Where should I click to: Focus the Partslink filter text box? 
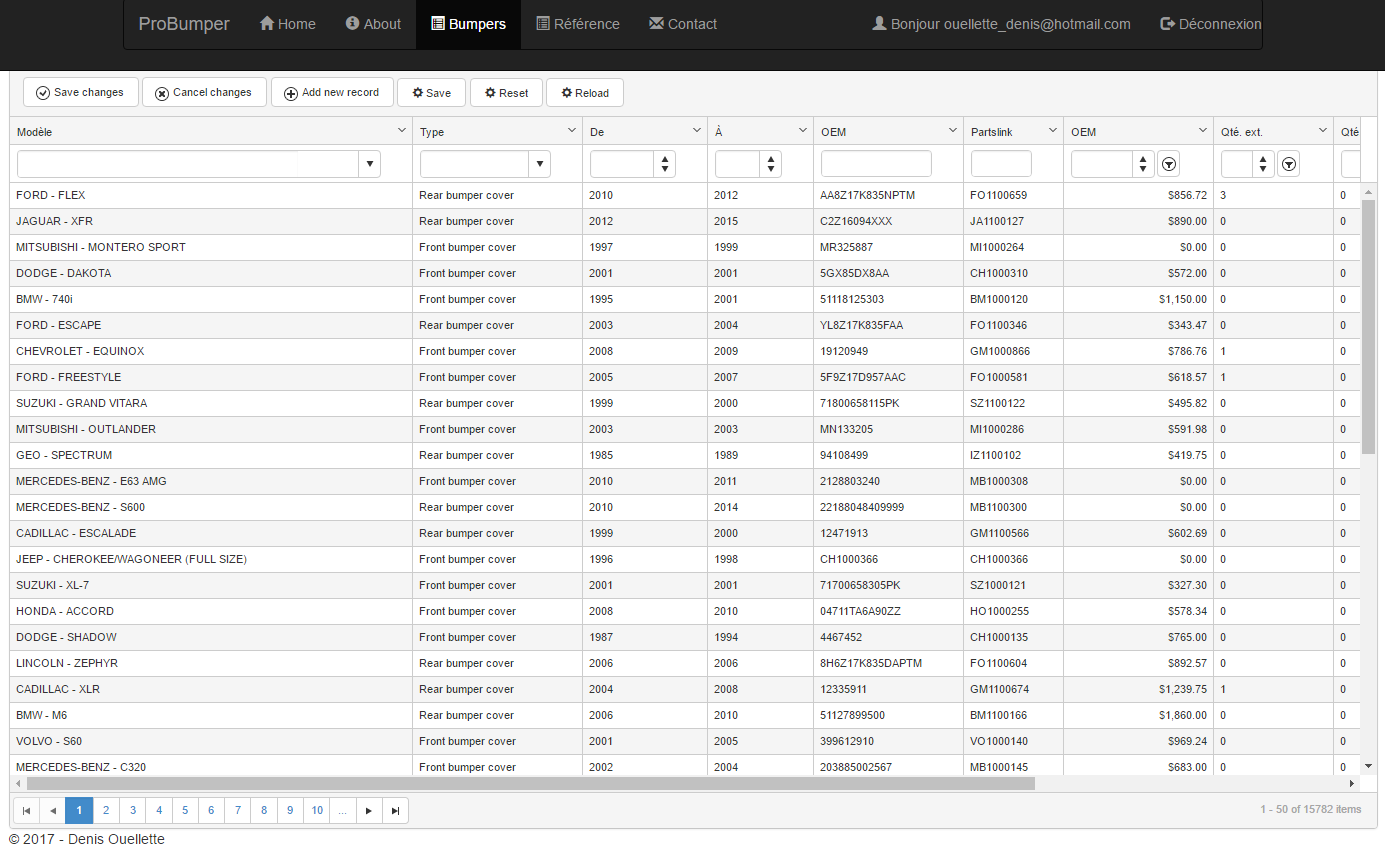click(1001, 164)
